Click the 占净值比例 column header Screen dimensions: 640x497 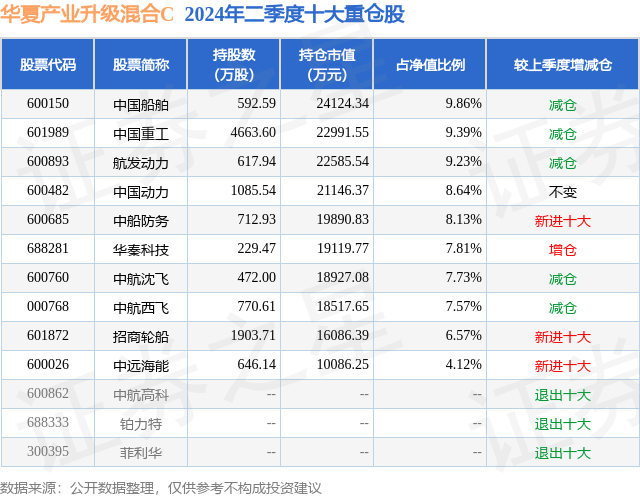point(430,64)
